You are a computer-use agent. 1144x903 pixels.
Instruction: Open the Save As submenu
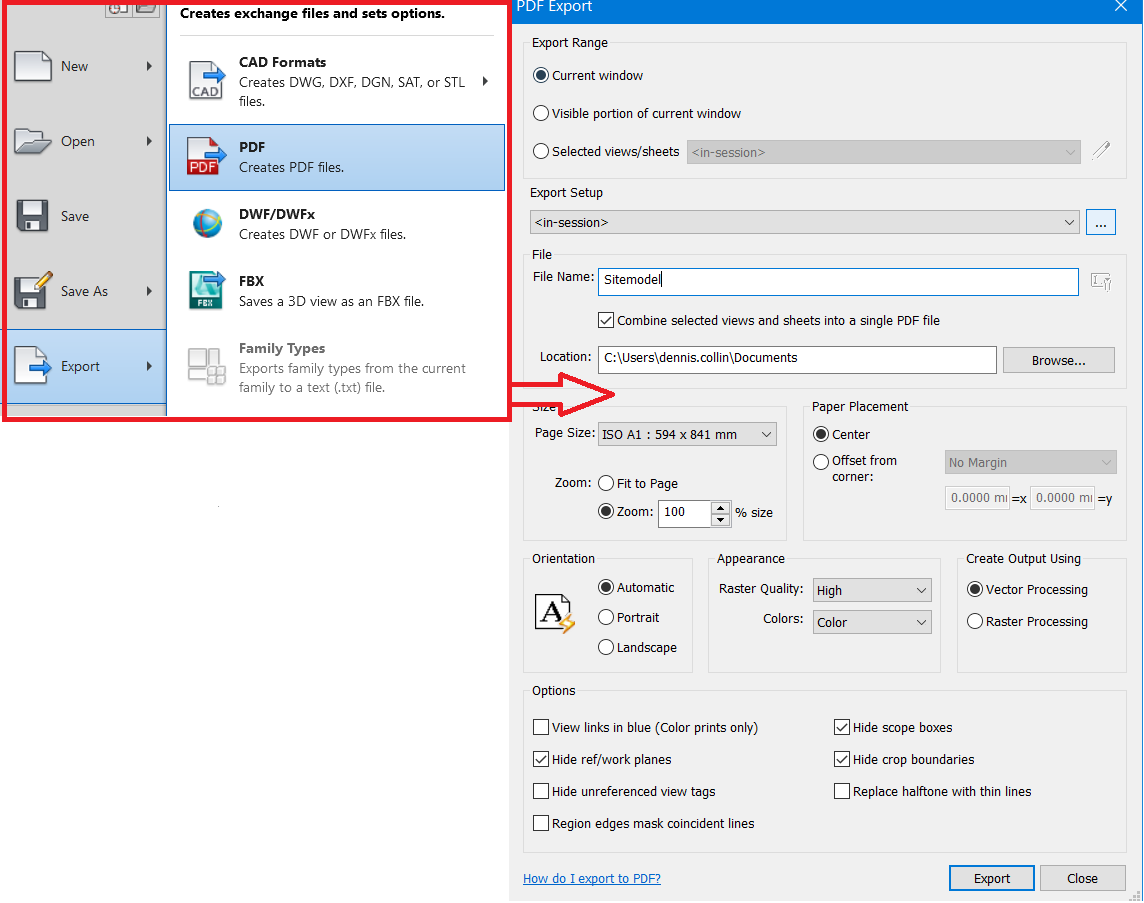point(84,291)
